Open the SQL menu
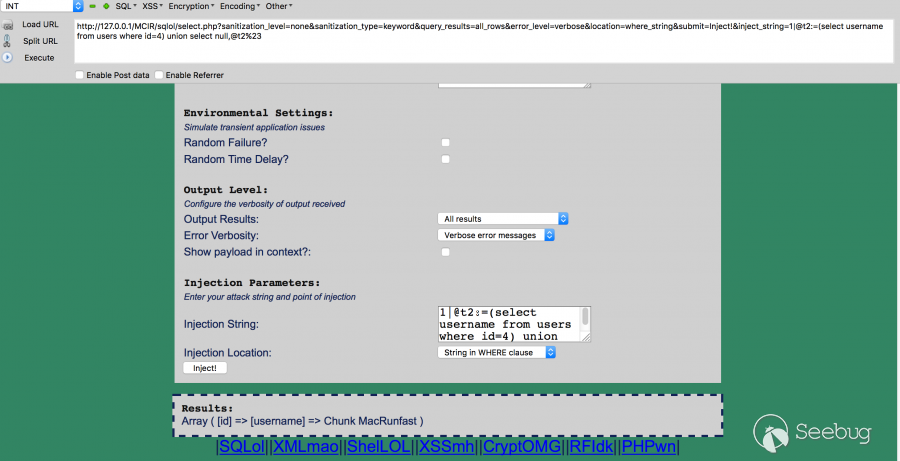 tap(126, 6)
